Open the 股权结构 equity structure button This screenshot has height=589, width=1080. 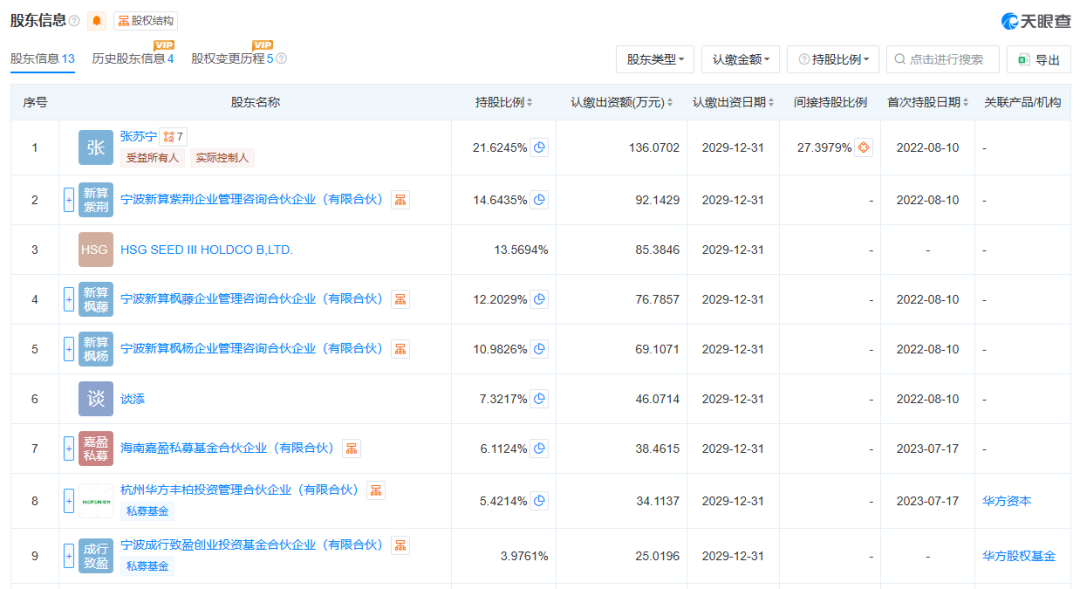[x=145, y=21]
